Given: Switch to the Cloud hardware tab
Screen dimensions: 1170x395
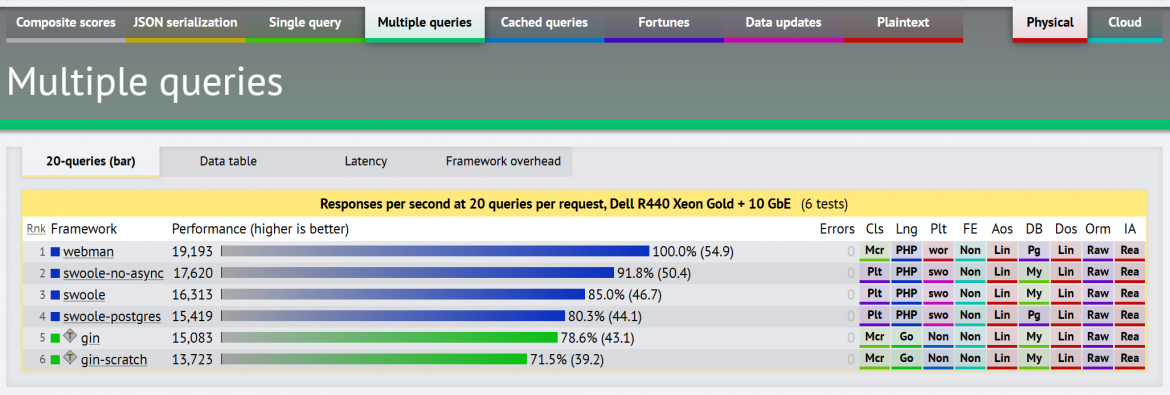Looking at the screenshot, I should tap(1124, 22).
